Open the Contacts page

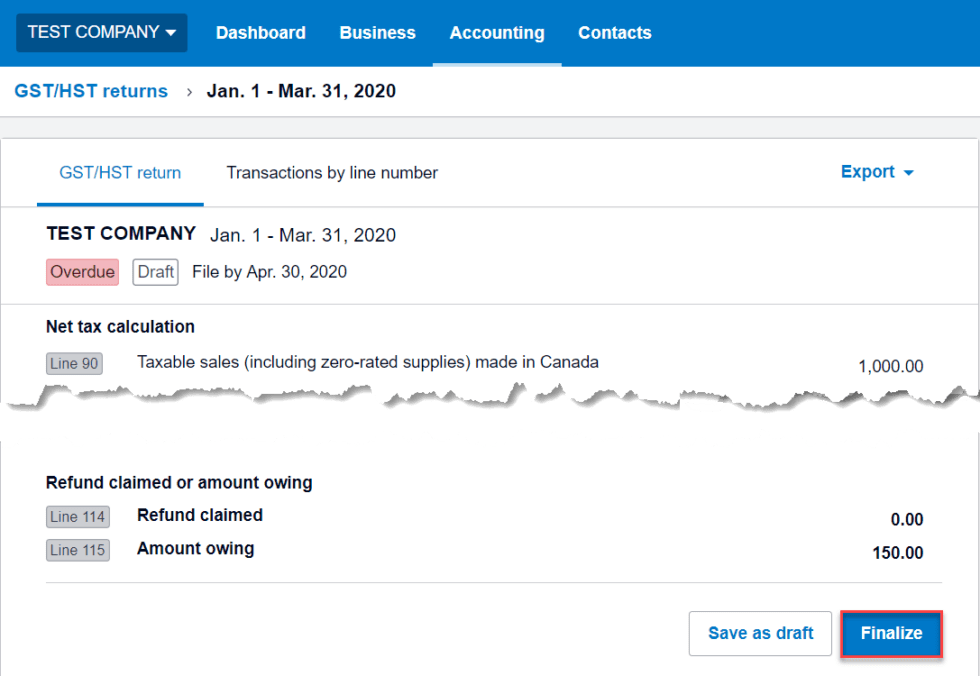[614, 32]
